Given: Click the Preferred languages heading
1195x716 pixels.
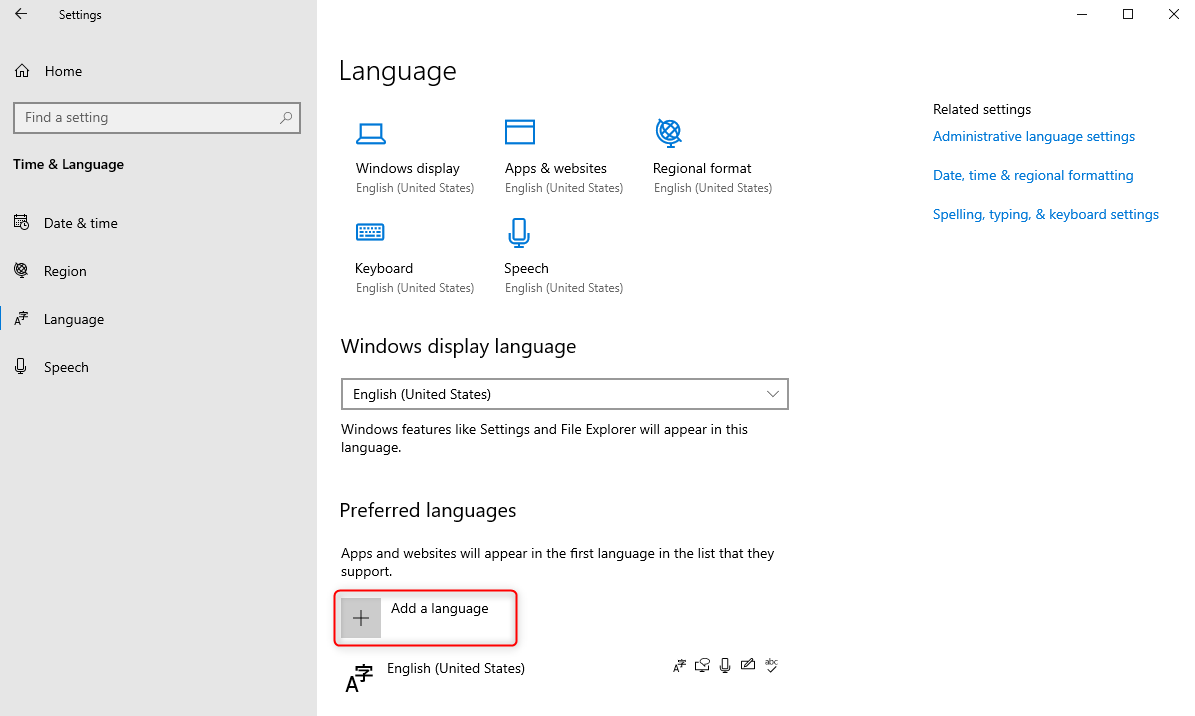Looking at the screenshot, I should 428,510.
